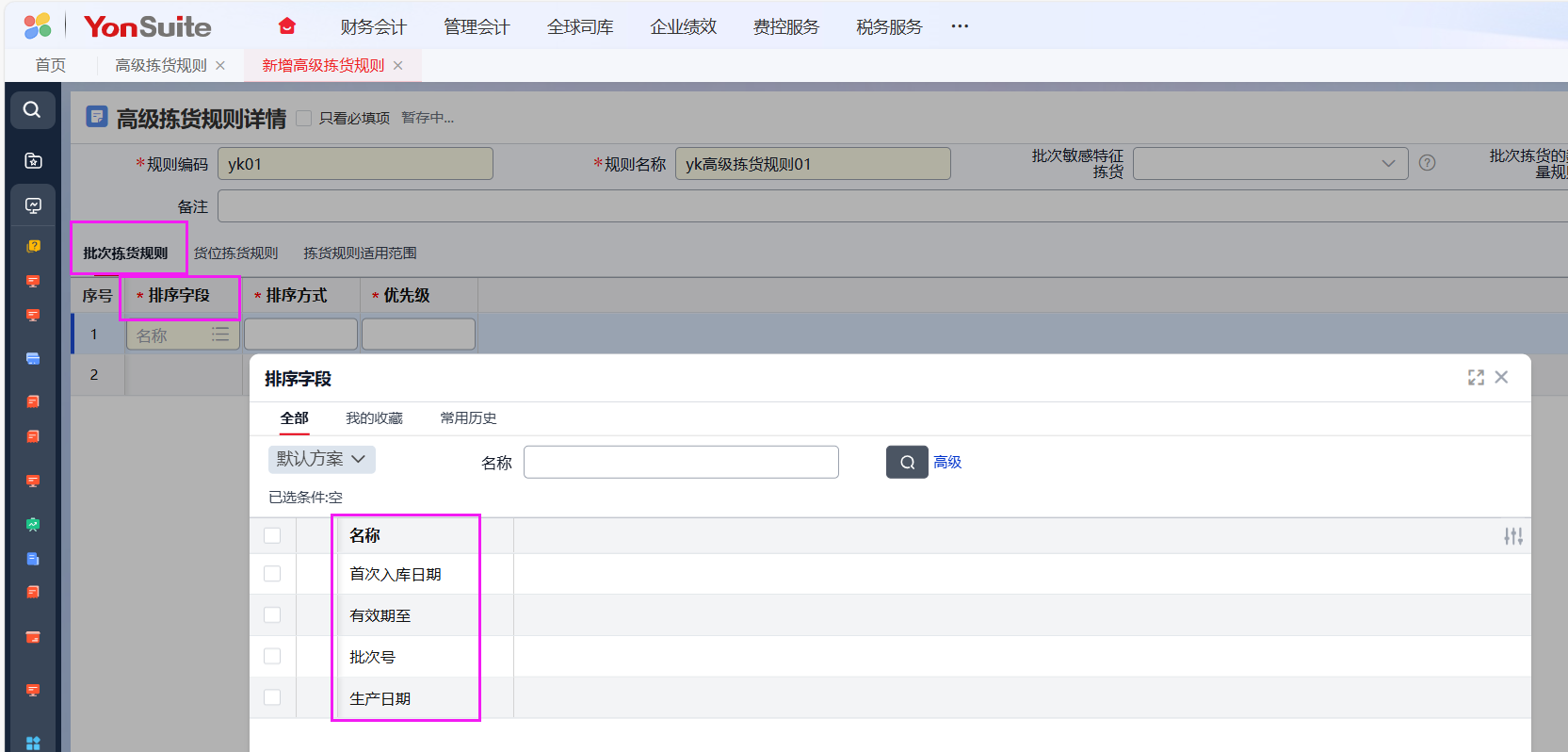Click the red home icon in top navigation
This screenshot has width=1568, height=752.
pos(287,26)
